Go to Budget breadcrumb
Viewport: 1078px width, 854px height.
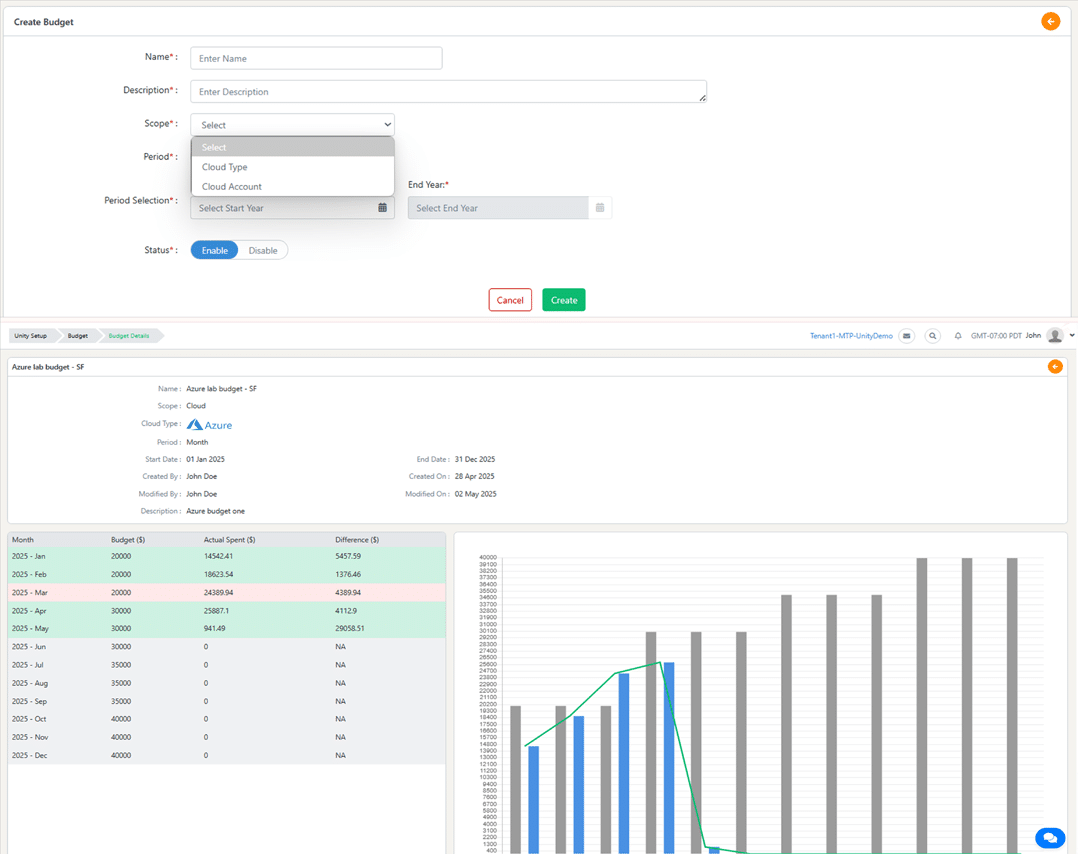pos(78,336)
